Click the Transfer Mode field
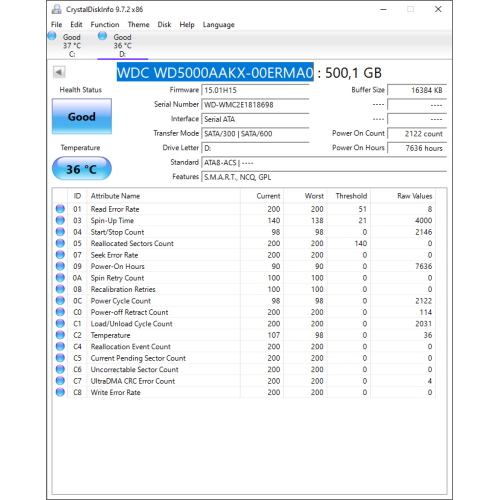 pyautogui.click(x=255, y=134)
